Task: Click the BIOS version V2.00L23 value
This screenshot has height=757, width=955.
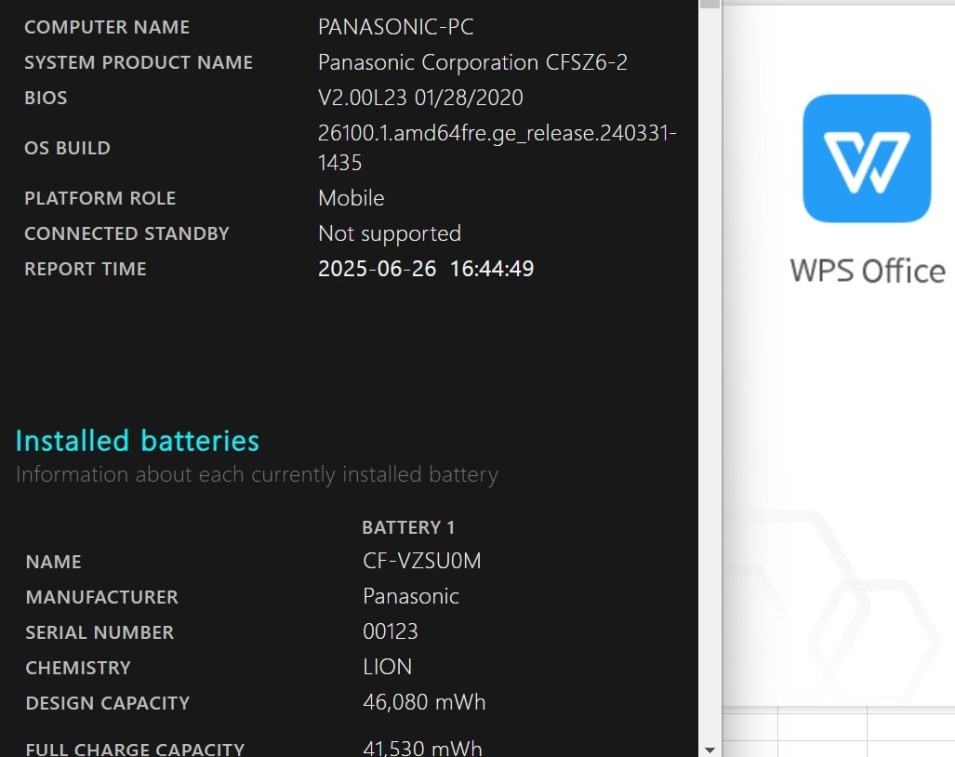Action: click(x=420, y=98)
